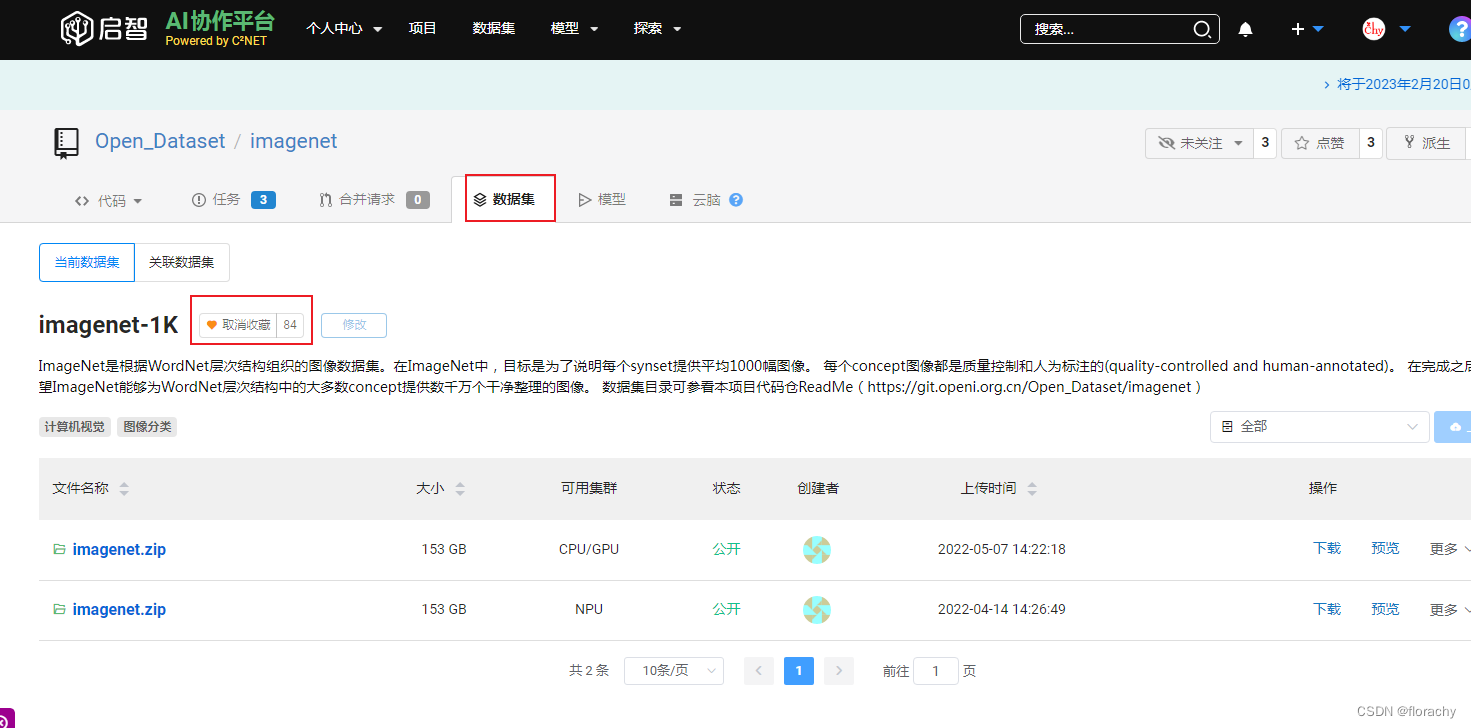The width and height of the screenshot is (1471, 728).
Task: Sort by 文件名称 column arrows
Action: click(124, 489)
